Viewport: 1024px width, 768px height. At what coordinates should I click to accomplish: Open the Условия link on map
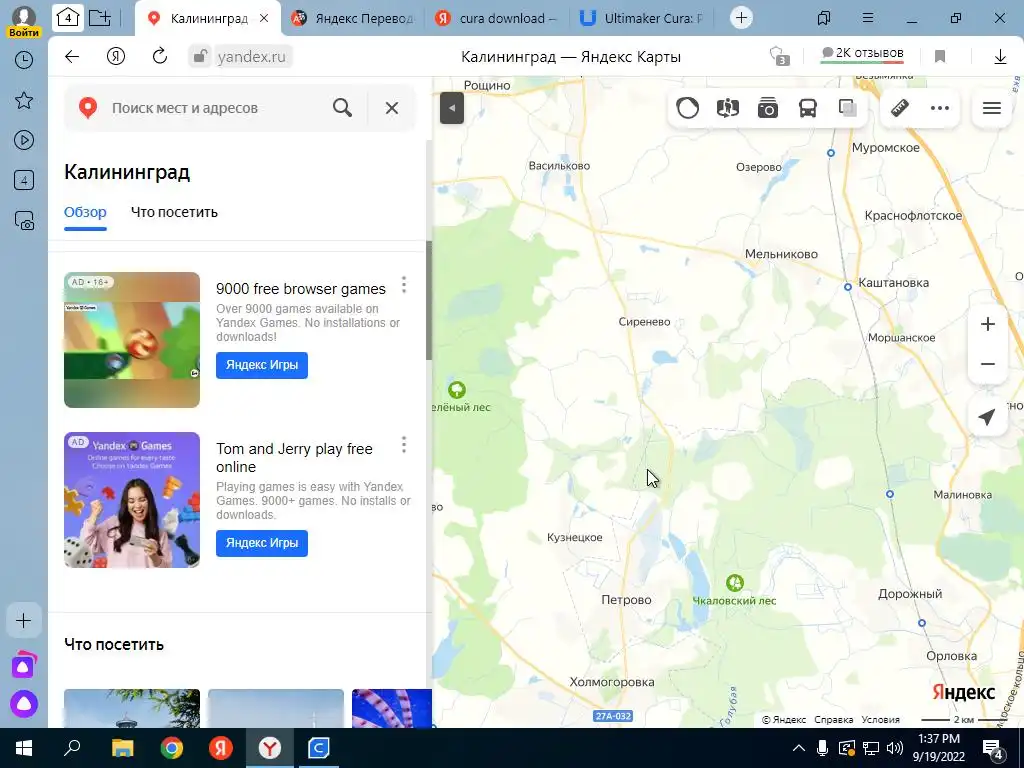click(880, 720)
